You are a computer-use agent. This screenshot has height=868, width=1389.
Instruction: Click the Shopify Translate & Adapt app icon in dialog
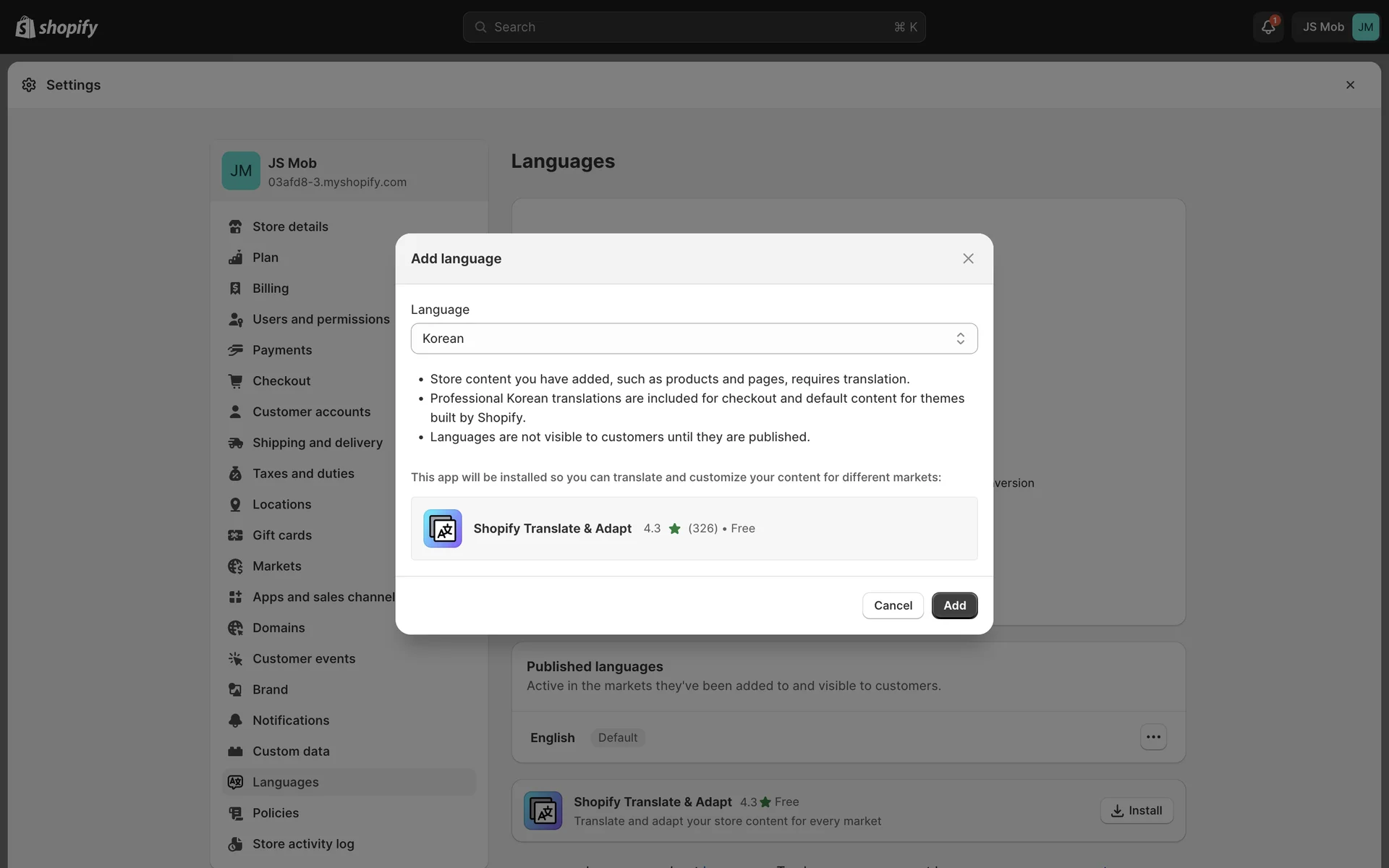(x=442, y=529)
